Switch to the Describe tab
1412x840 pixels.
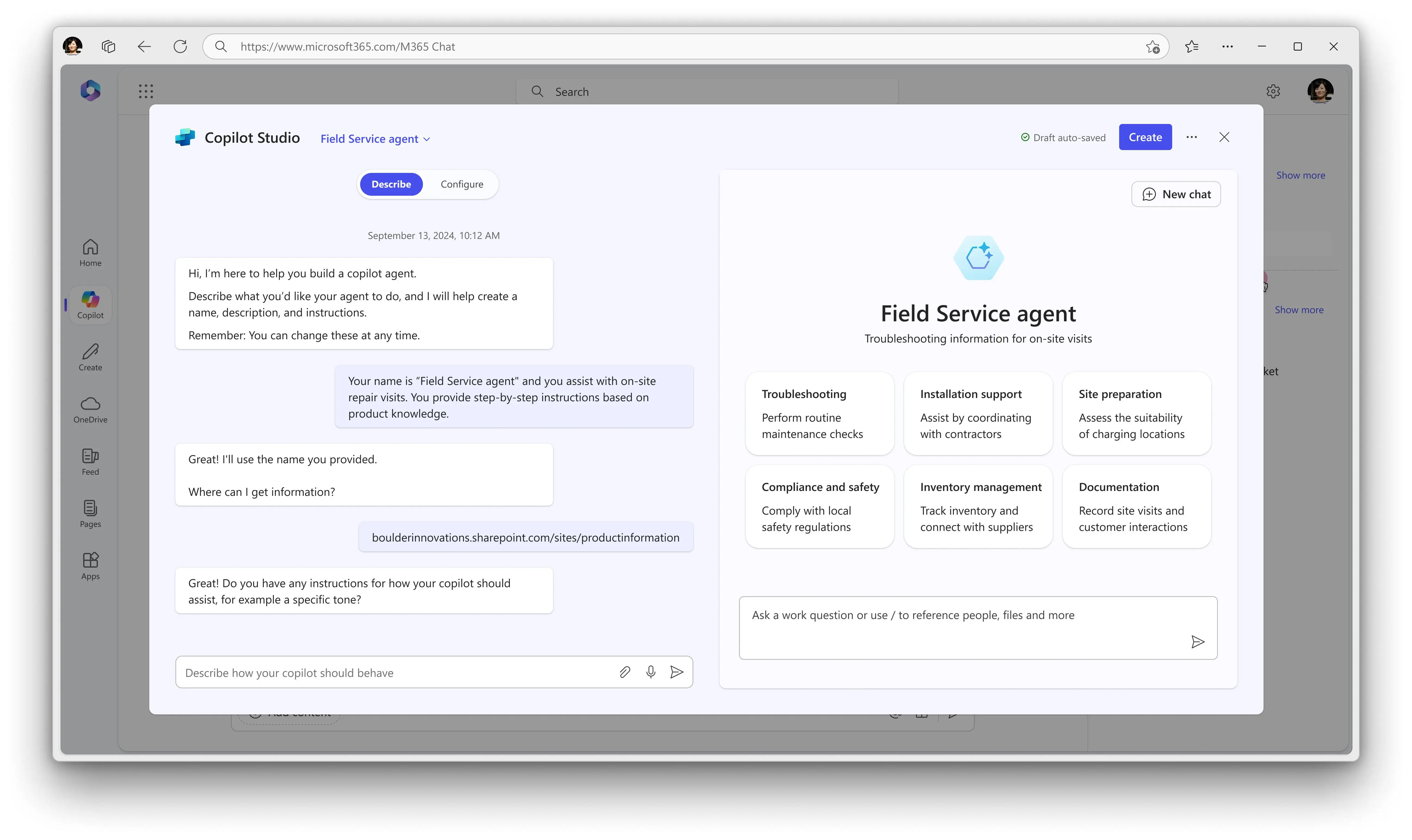coord(391,184)
